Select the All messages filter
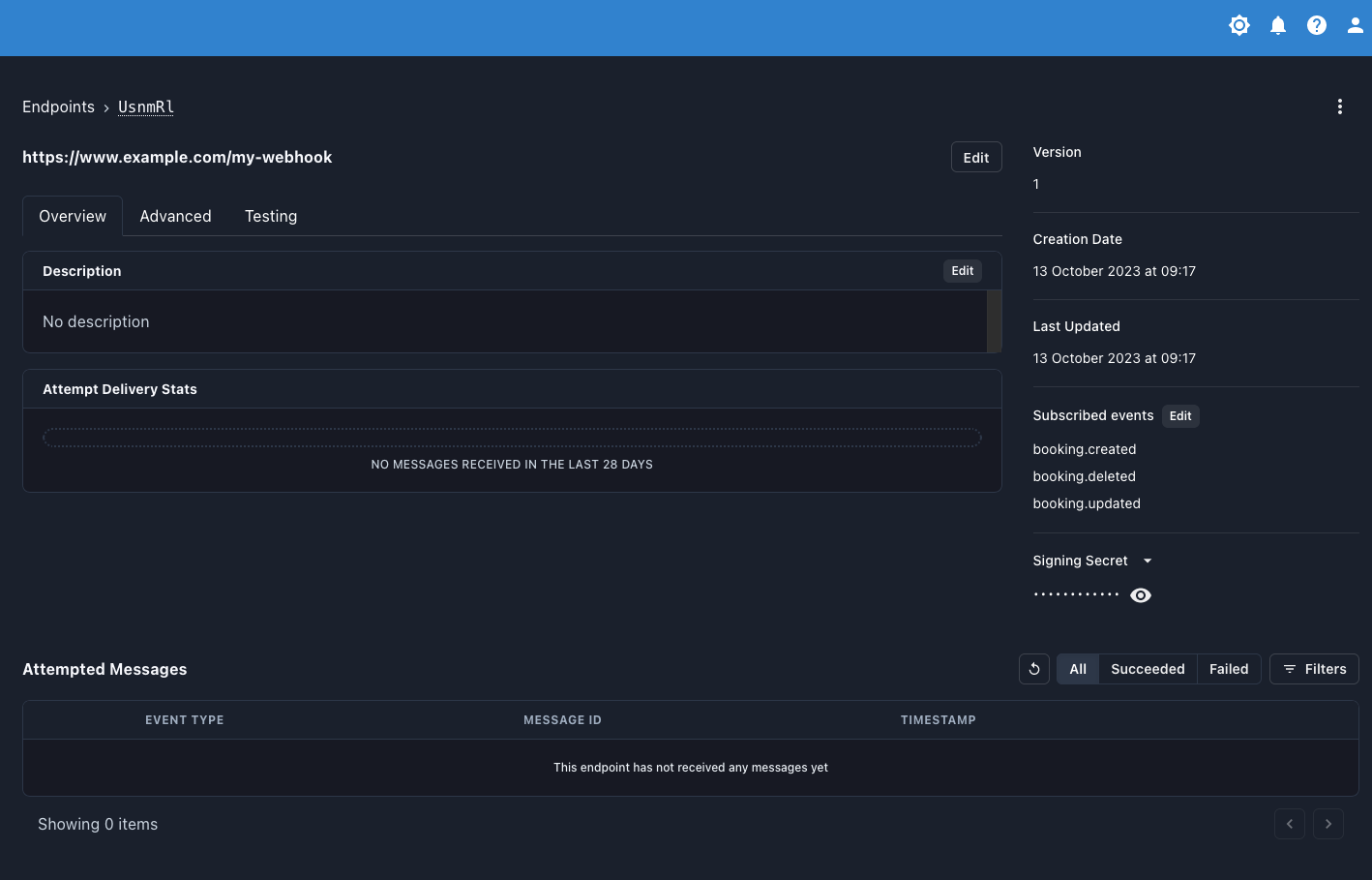Viewport: 1372px width, 880px height. pyautogui.click(x=1077, y=669)
